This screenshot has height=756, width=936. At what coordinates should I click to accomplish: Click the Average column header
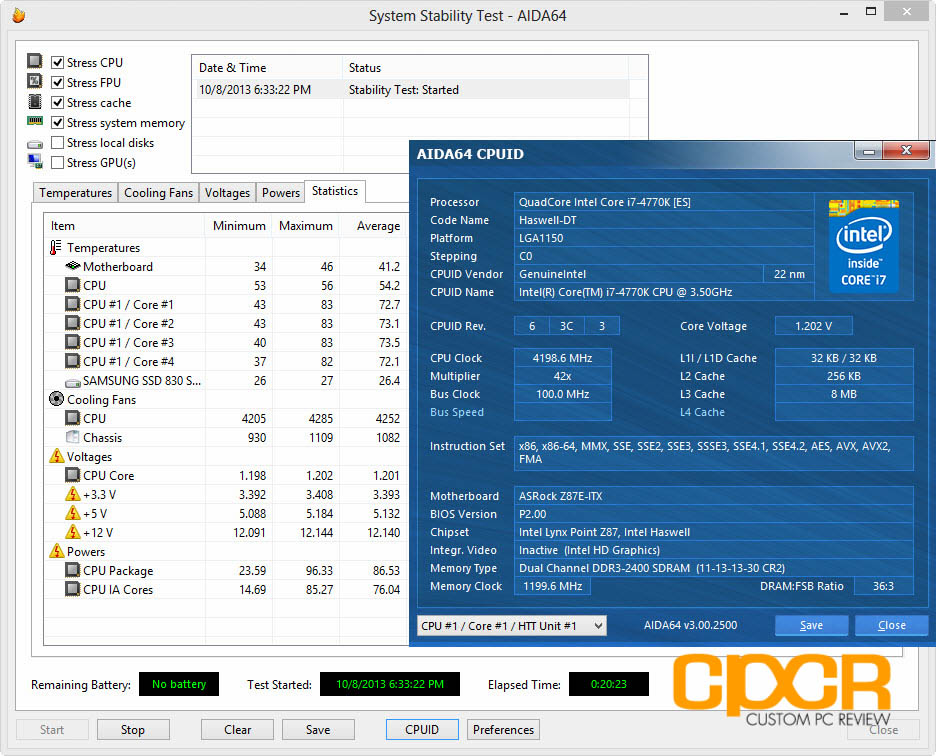tap(374, 226)
